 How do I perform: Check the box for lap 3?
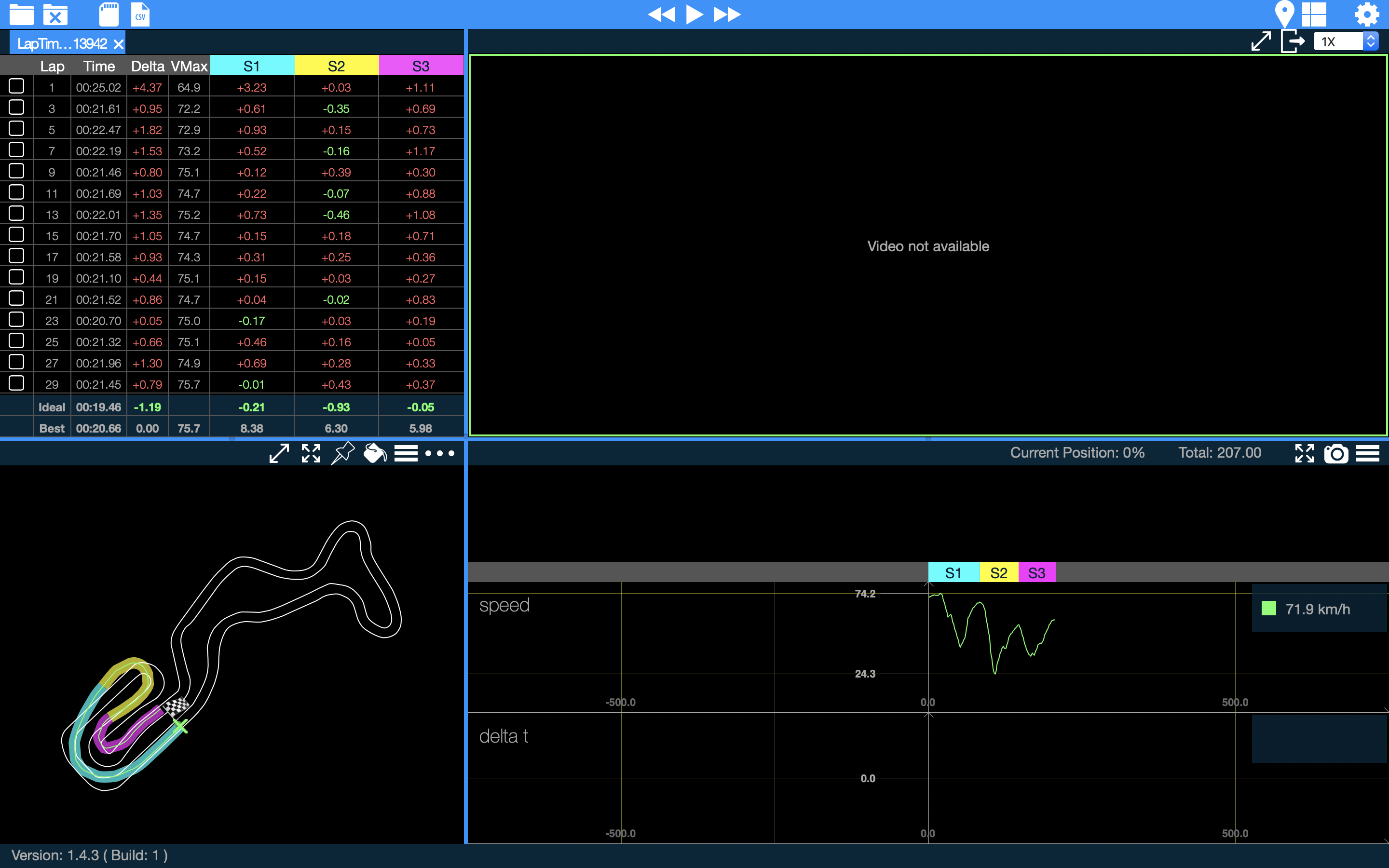pyautogui.click(x=17, y=108)
